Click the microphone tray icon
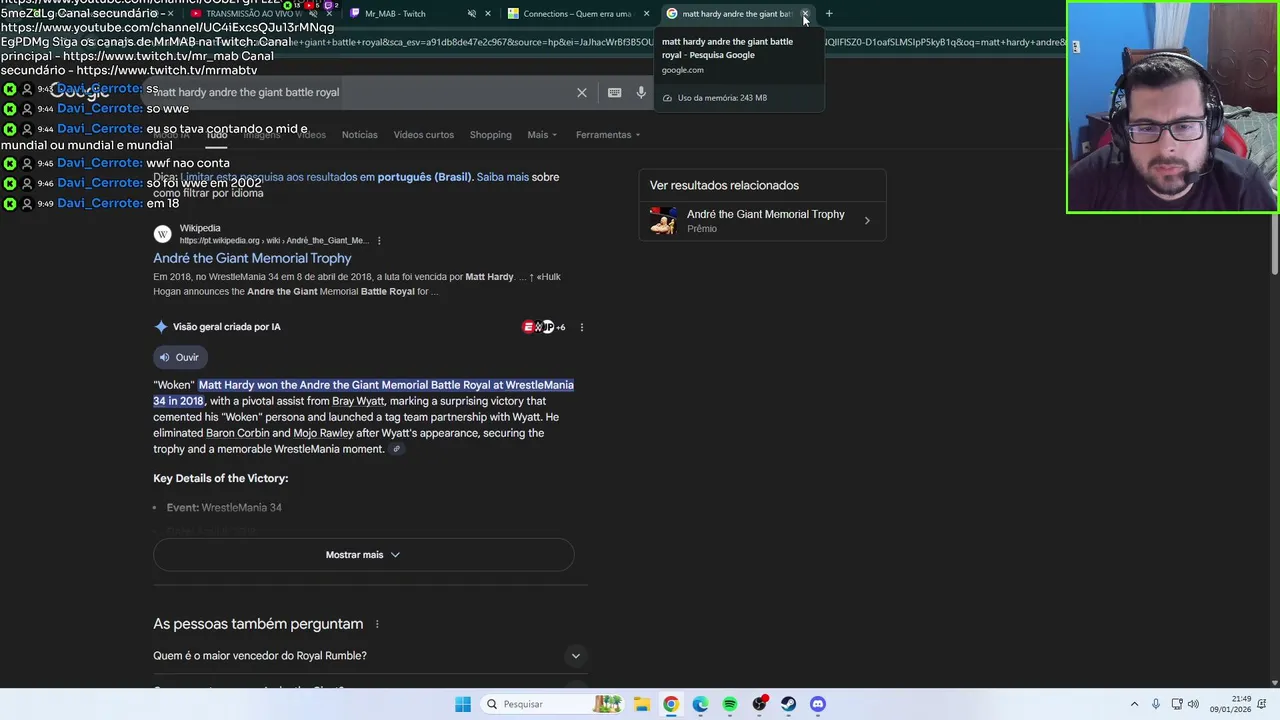The image size is (1280, 720). tap(1156, 704)
